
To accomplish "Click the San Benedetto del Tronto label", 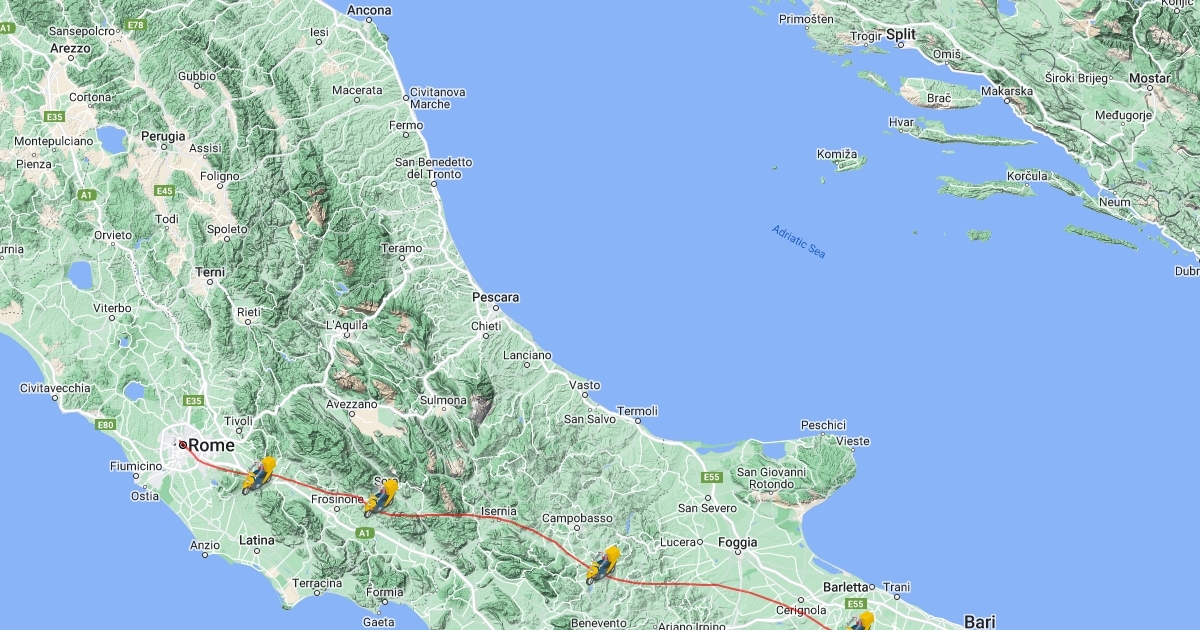I will tap(433, 168).
